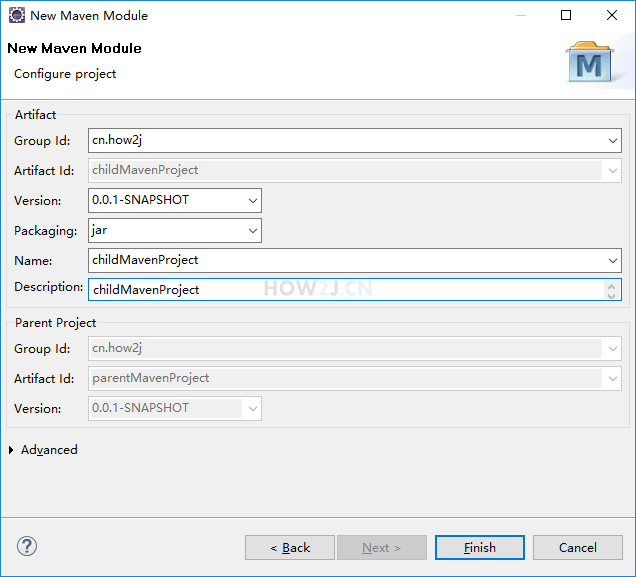Click the Description down spinner arrow
The image size is (636, 577).
(x=612, y=295)
